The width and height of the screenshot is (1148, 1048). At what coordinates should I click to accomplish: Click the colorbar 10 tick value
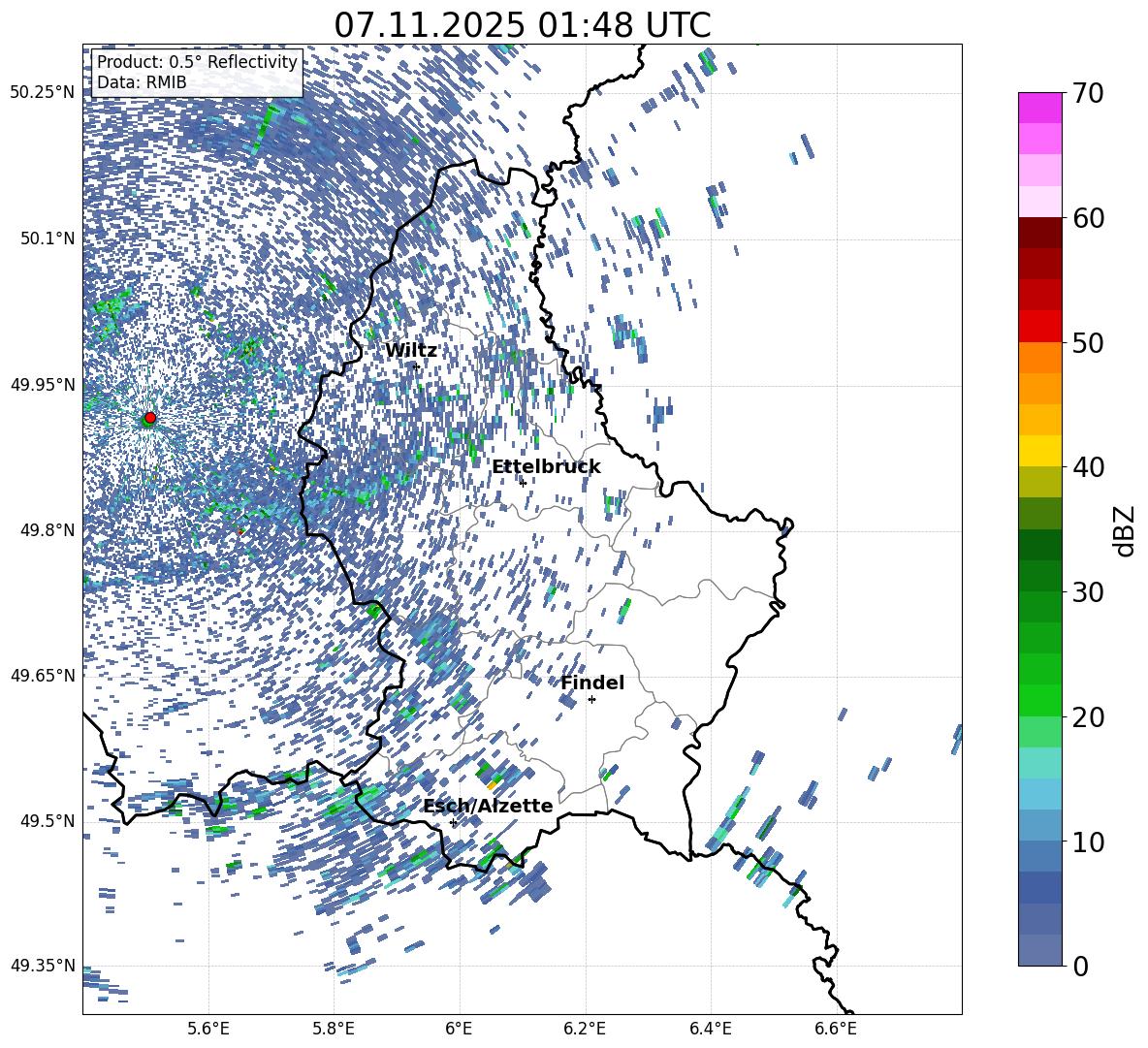point(1088,842)
